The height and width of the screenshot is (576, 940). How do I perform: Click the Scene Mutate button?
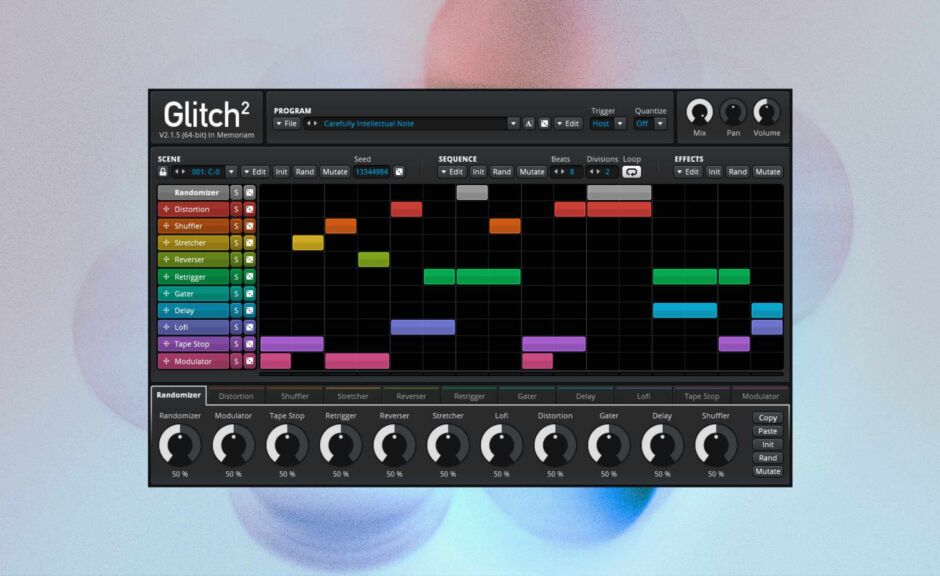click(x=335, y=172)
